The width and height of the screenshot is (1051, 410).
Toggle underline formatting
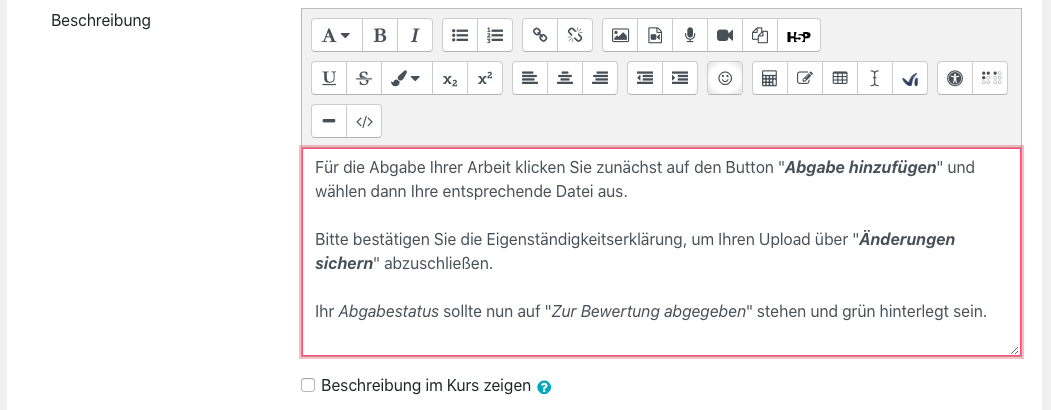[x=329, y=78]
